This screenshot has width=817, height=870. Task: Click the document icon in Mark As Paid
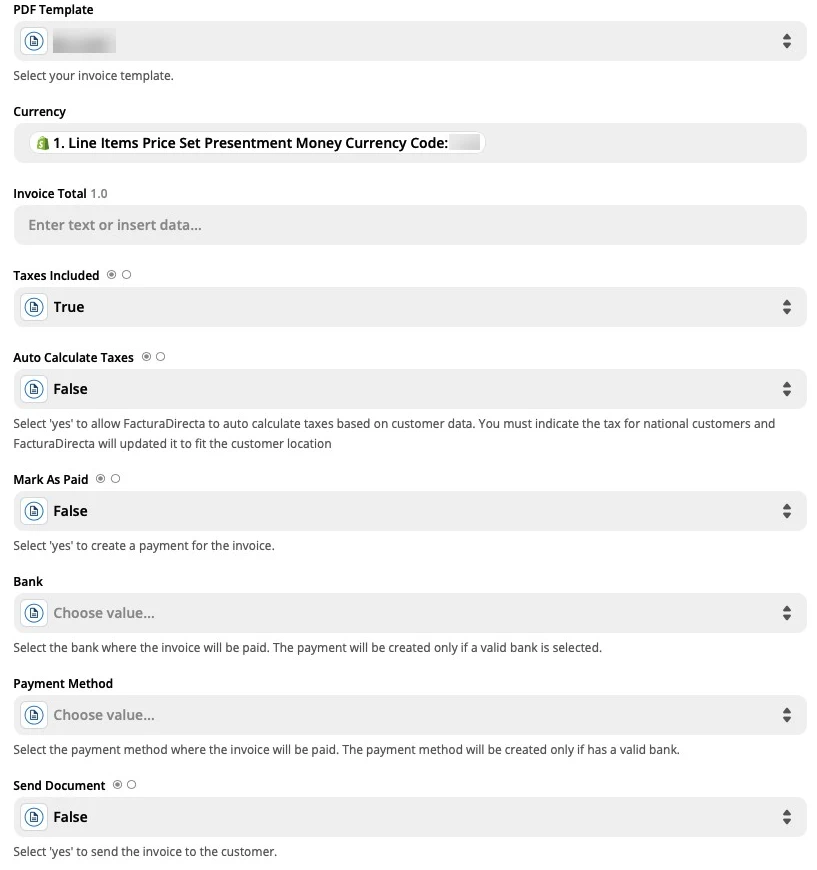click(33, 511)
